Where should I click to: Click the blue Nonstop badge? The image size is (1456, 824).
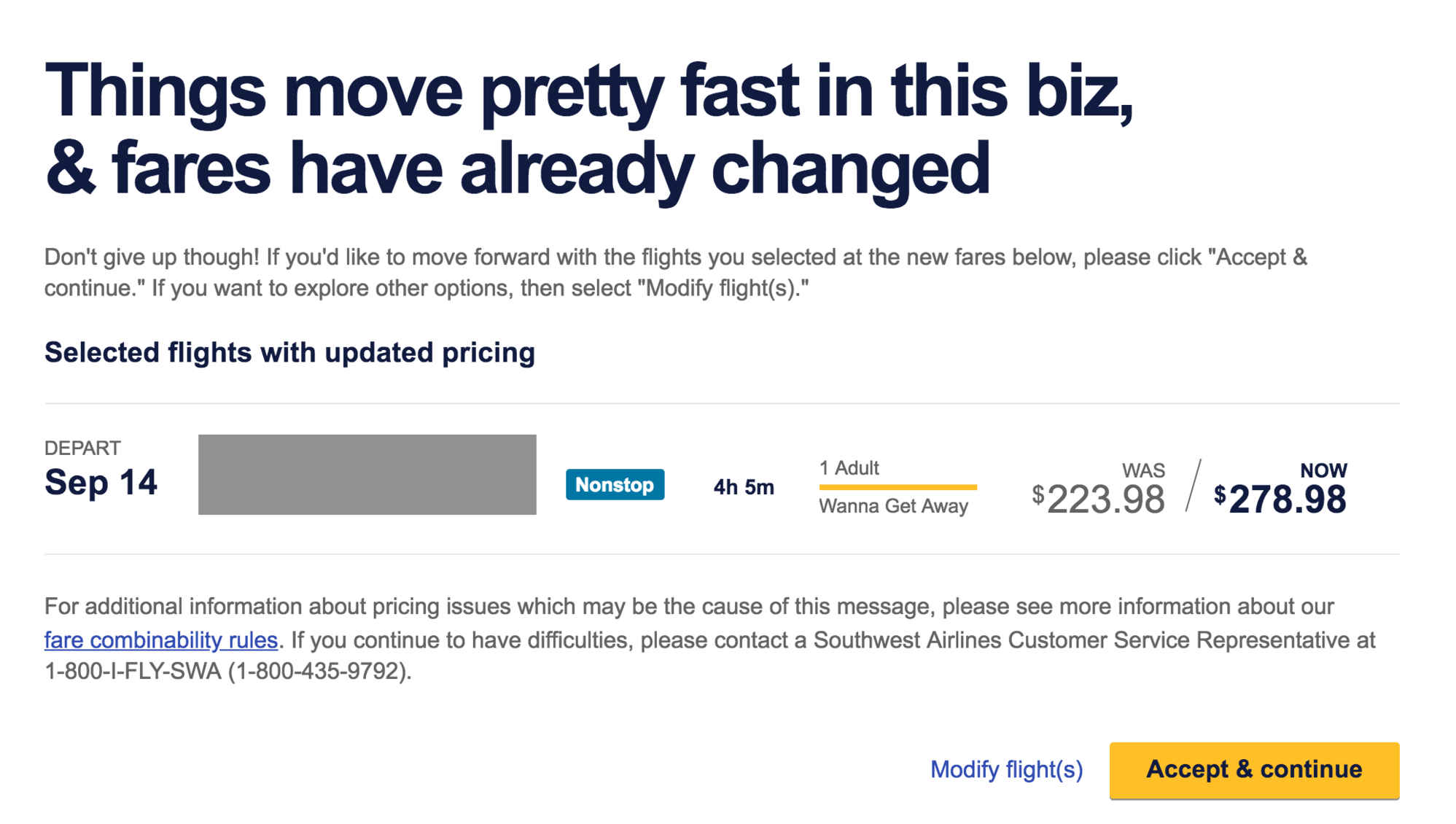(615, 485)
